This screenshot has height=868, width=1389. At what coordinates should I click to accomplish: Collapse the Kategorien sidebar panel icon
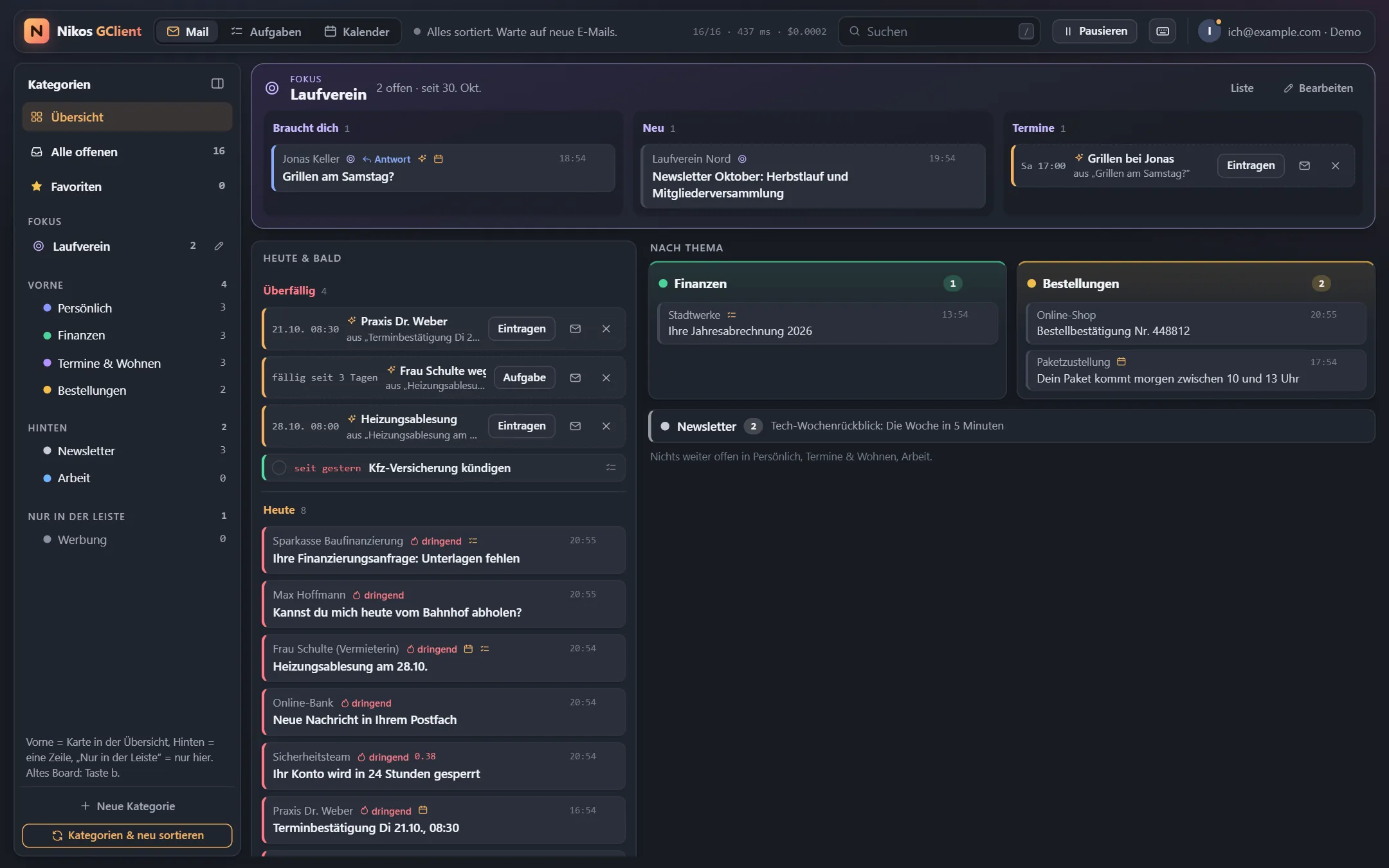click(x=217, y=84)
